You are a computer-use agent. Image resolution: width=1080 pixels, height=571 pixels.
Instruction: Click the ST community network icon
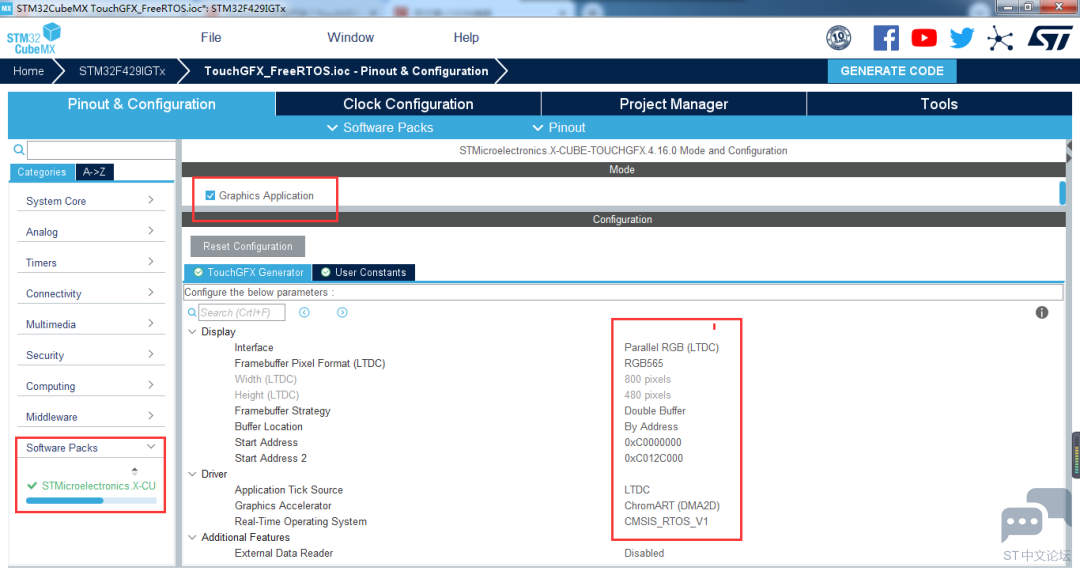tap(999, 39)
